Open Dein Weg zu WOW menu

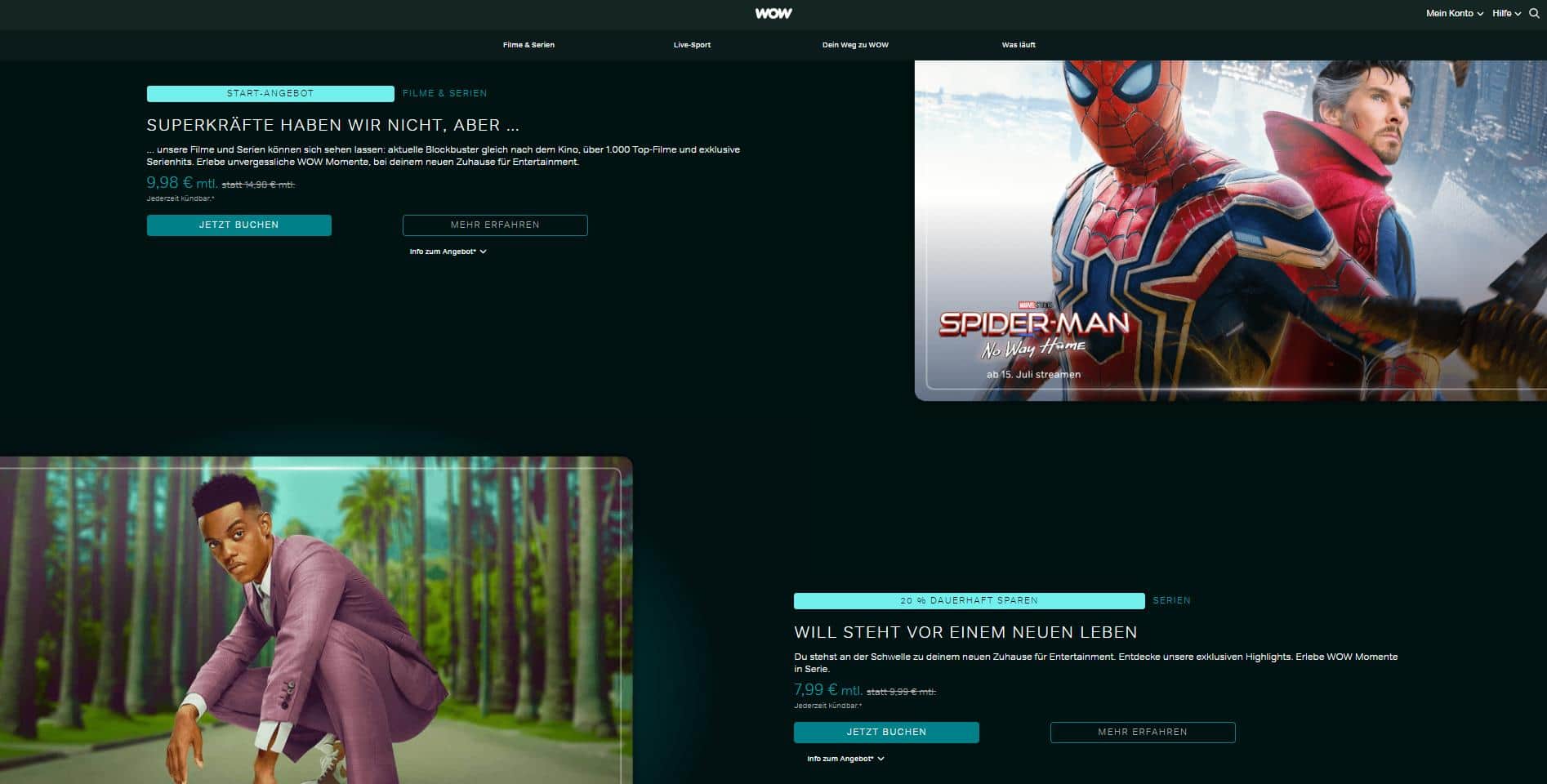855,45
